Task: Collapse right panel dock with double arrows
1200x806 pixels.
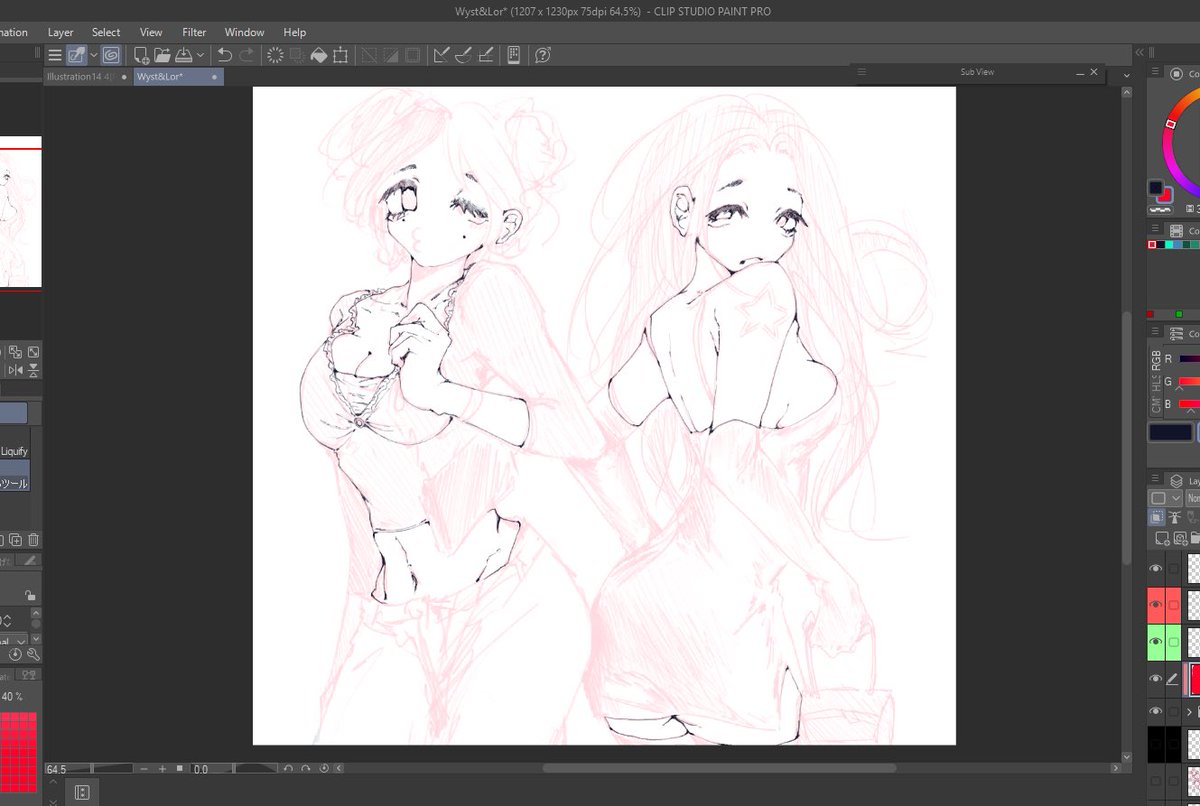Action: coord(1139,53)
